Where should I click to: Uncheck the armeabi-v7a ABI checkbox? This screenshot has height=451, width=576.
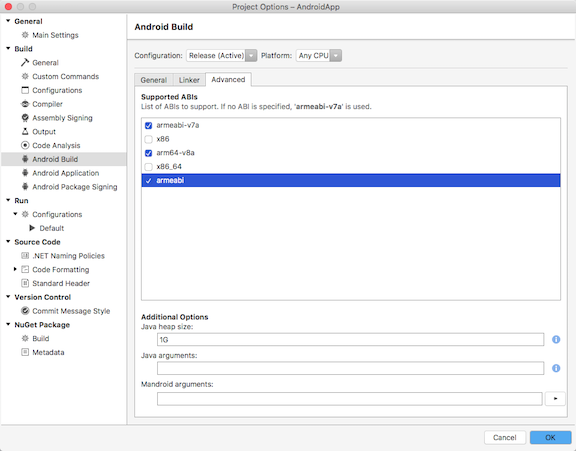148,126
